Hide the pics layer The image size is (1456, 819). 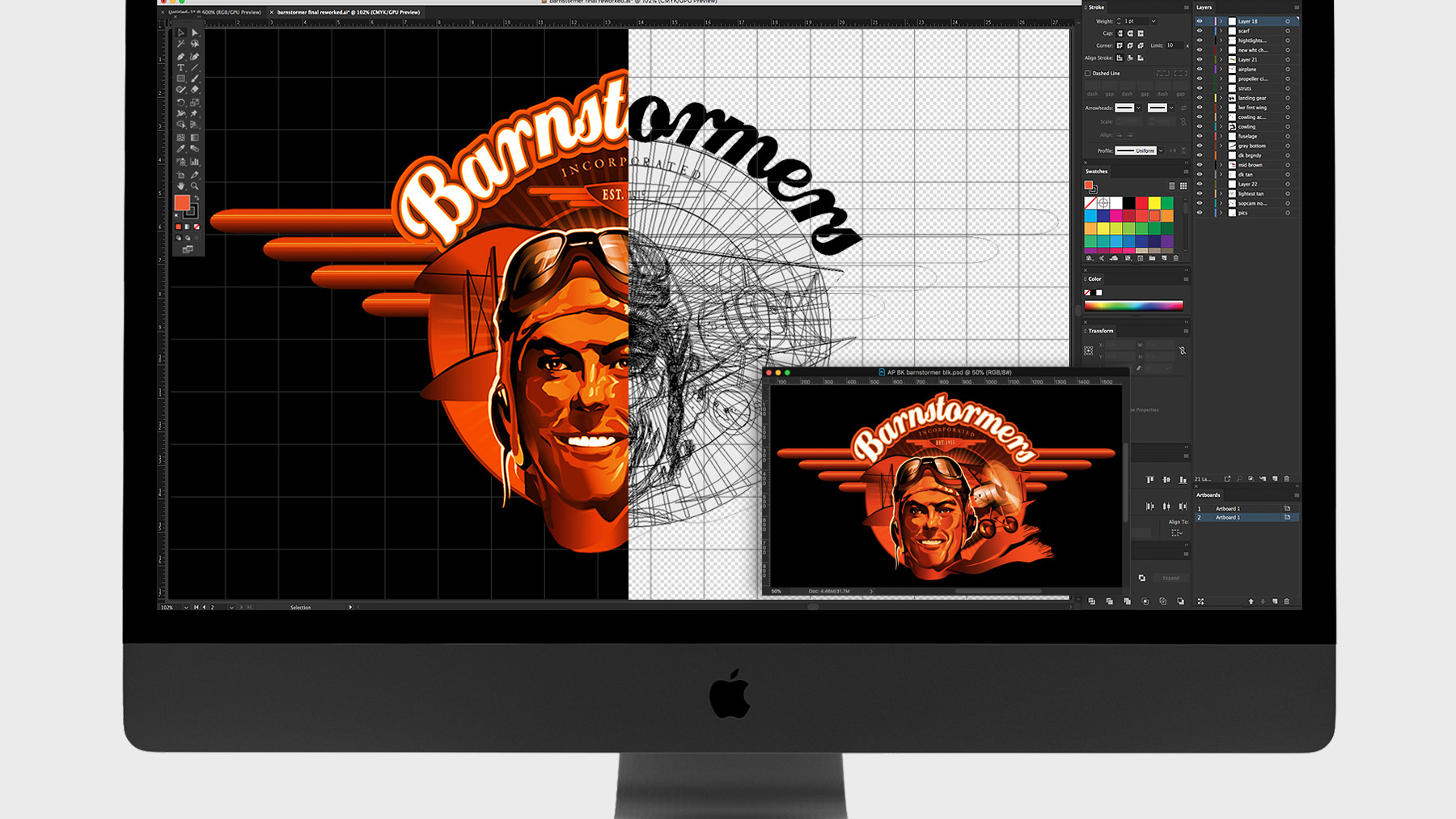(x=1200, y=213)
